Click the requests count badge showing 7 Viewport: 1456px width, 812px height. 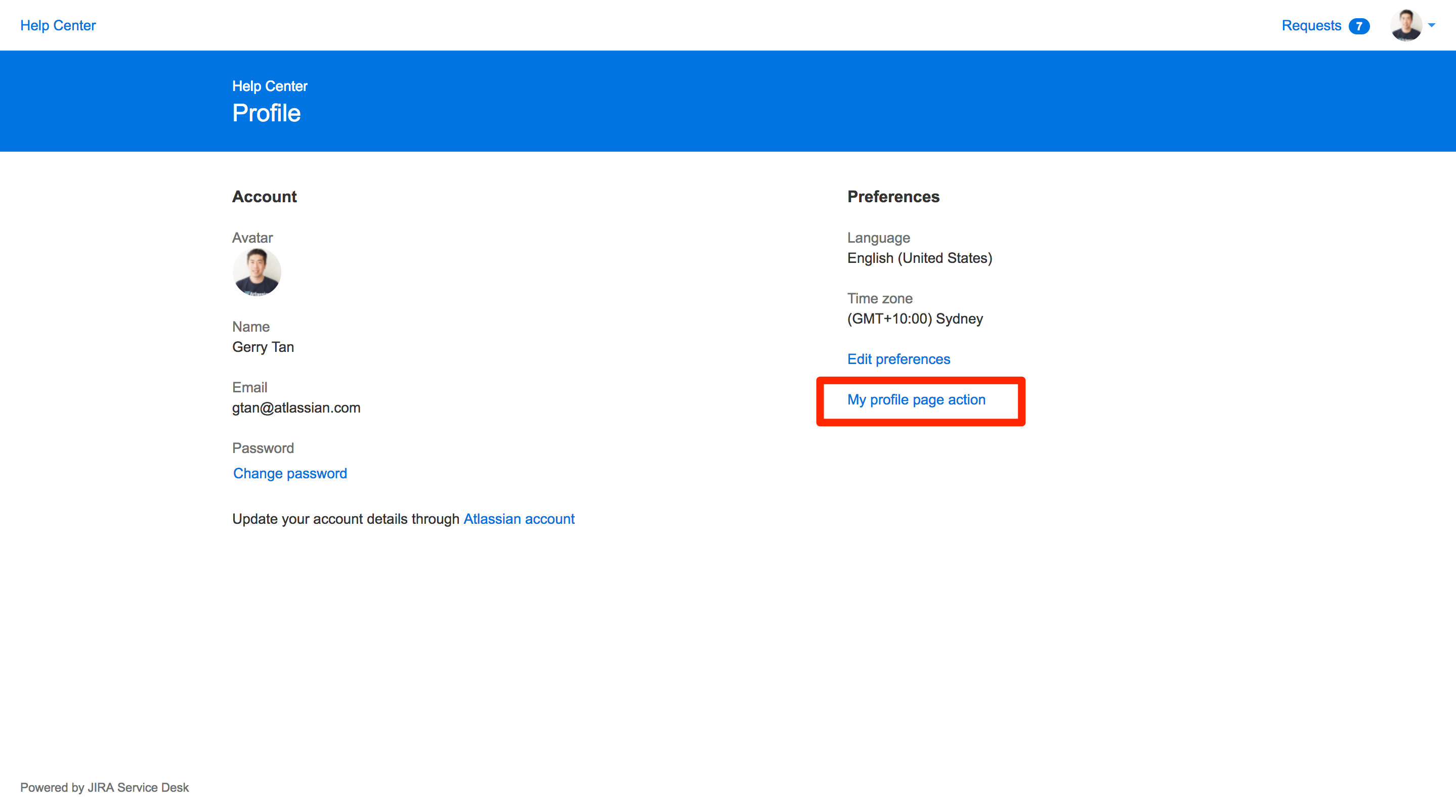[1359, 26]
